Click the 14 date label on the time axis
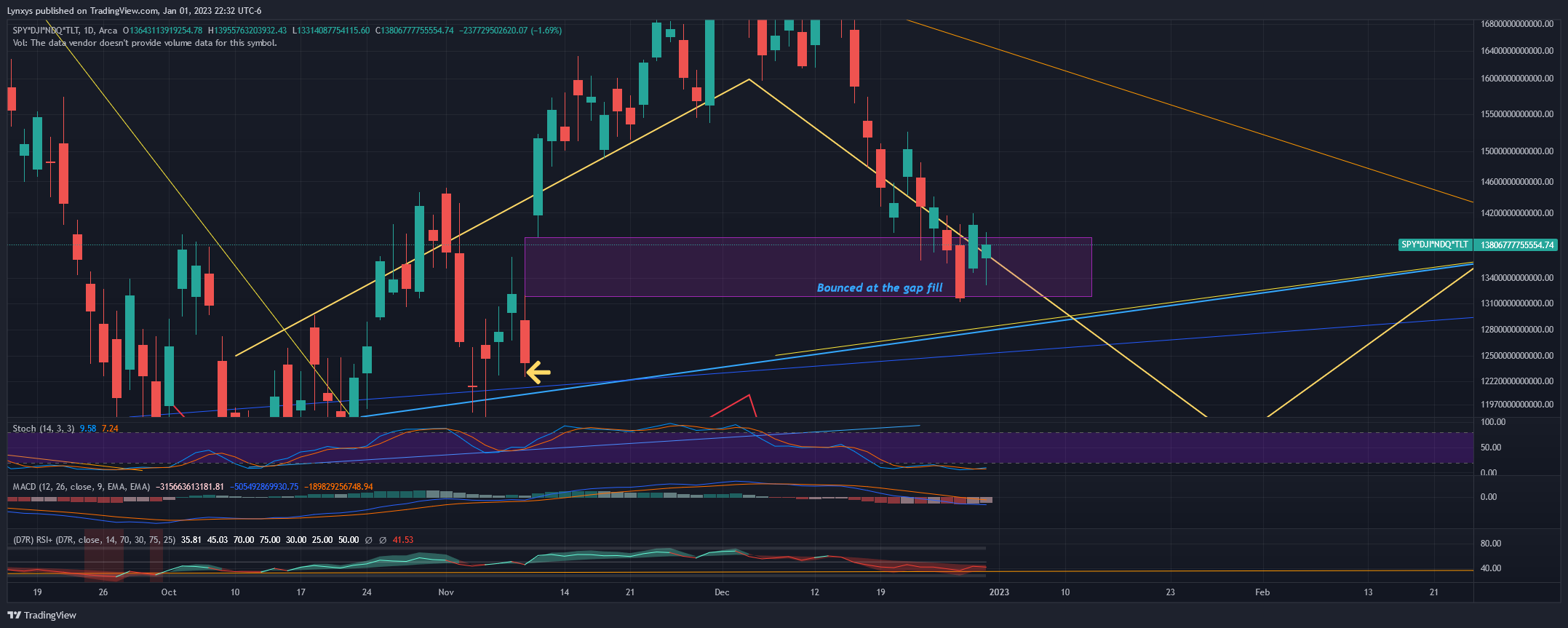The height and width of the screenshot is (628, 1568). pyautogui.click(x=565, y=592)
